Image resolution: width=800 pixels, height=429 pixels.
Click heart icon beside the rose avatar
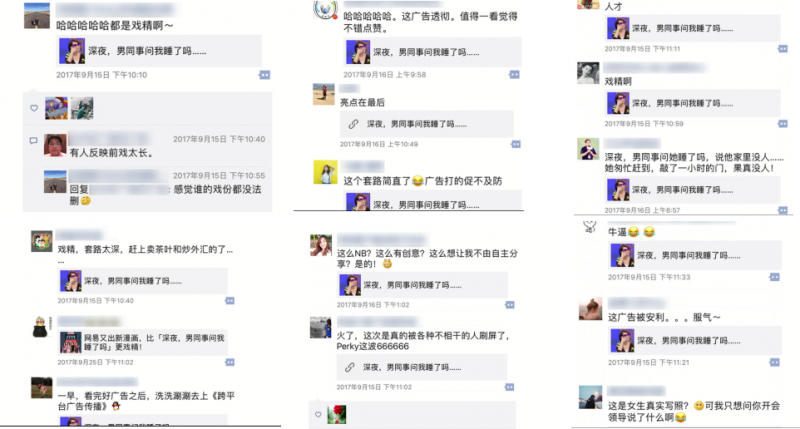pyautogui.click(x=318, y=414)
